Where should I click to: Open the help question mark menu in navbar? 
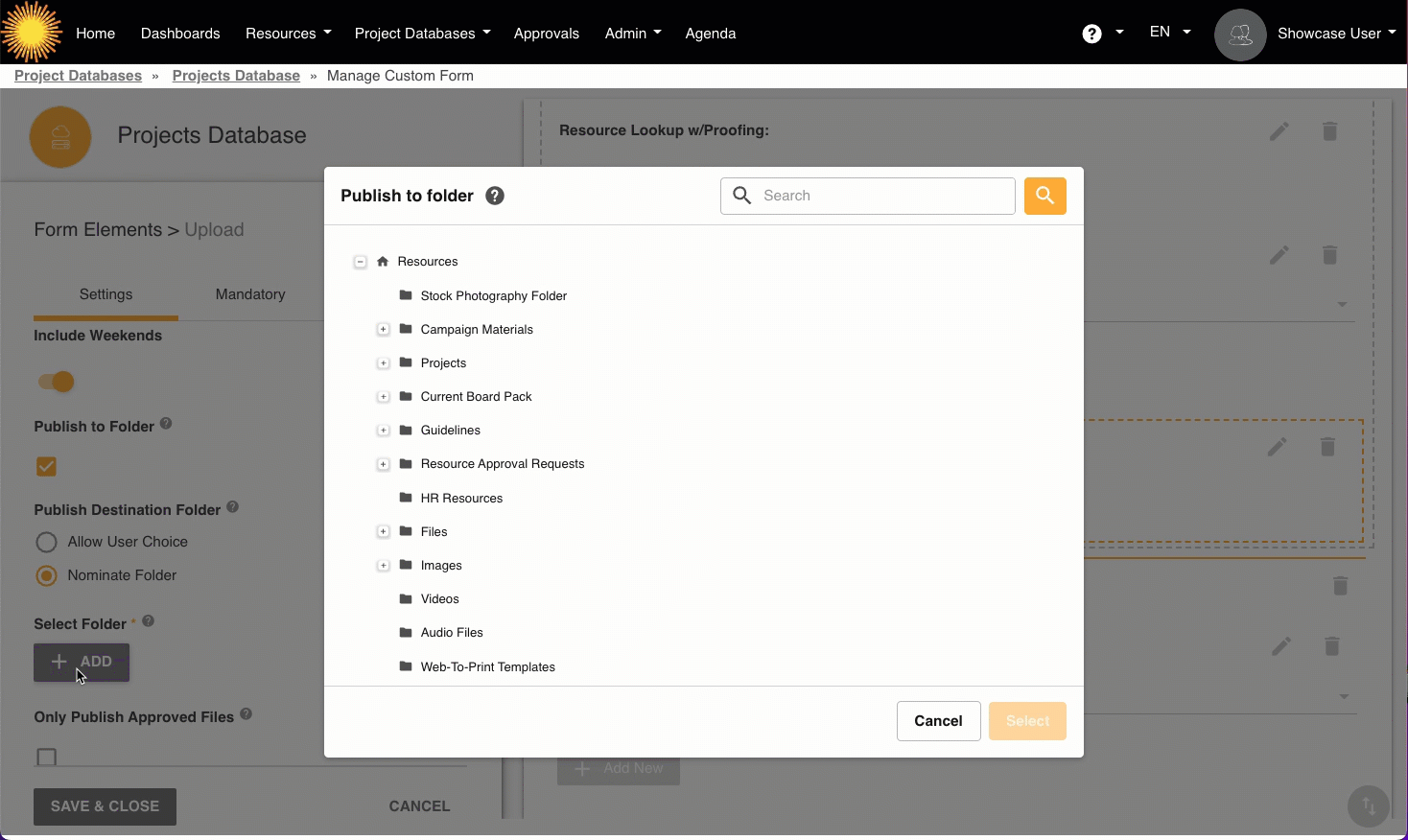(x=1091, y=34)
